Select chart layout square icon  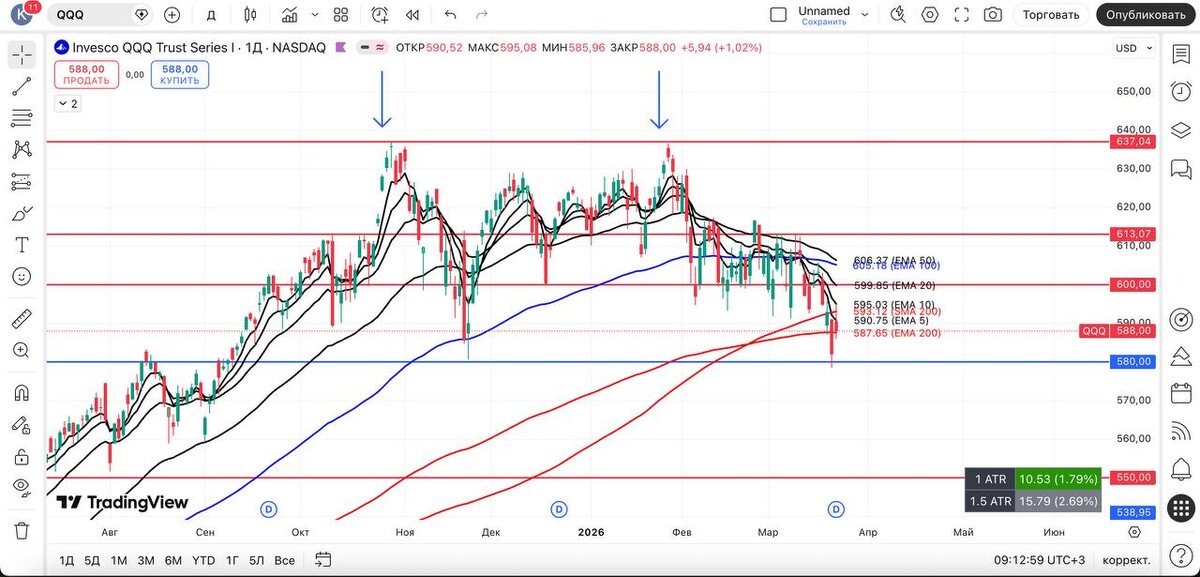point(778,15)
